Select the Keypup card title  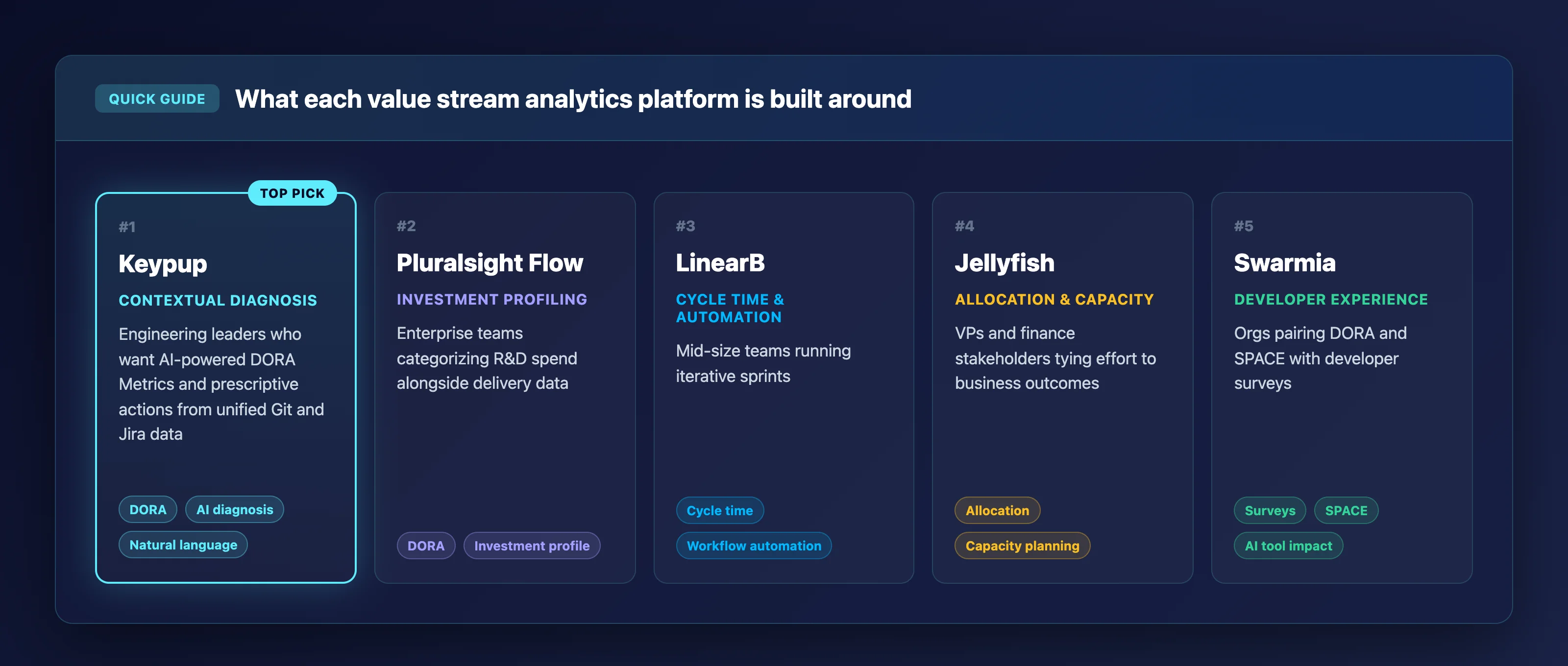163,263
